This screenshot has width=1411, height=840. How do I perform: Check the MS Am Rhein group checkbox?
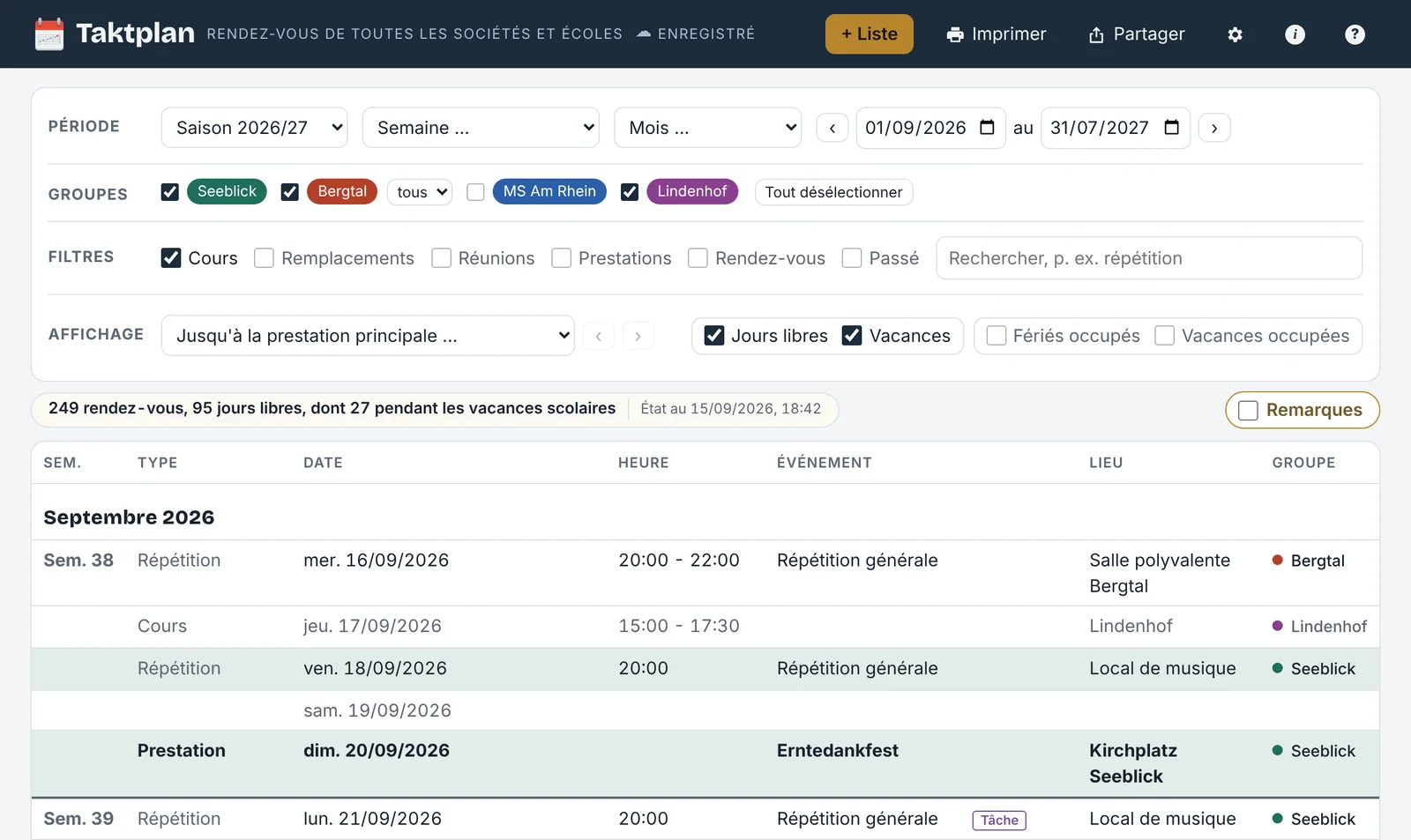click(475, 191)
